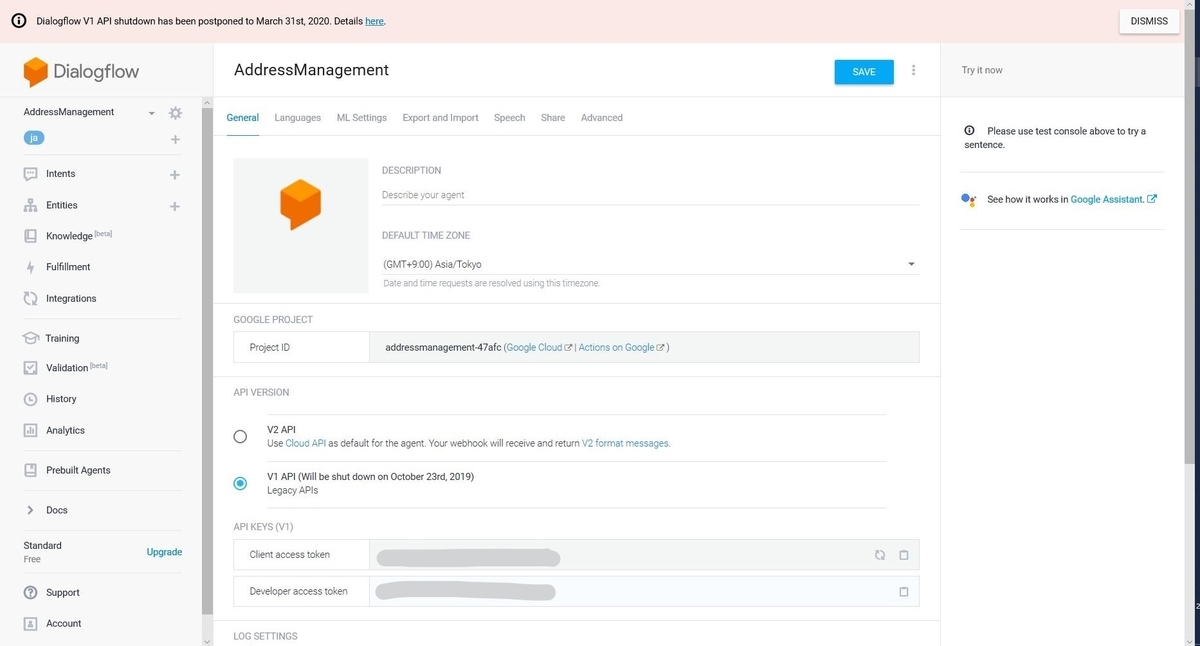
Task: Click Upgrade plan link
Action: click(164, 552)
